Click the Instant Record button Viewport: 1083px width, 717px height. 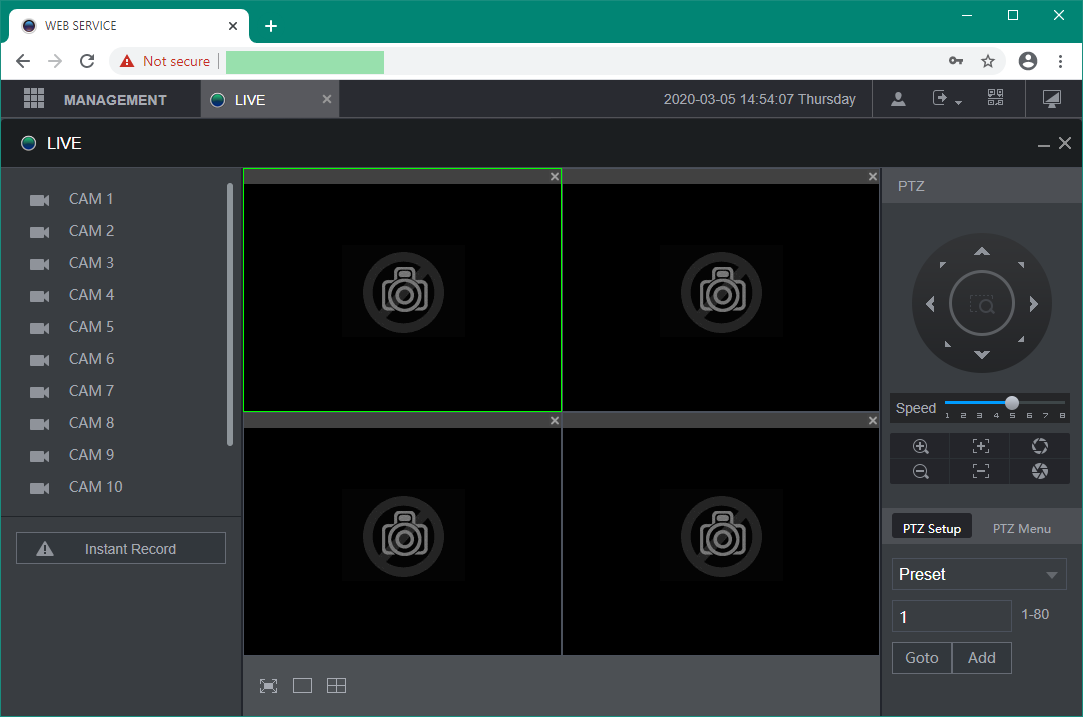[x=121, y=549]
